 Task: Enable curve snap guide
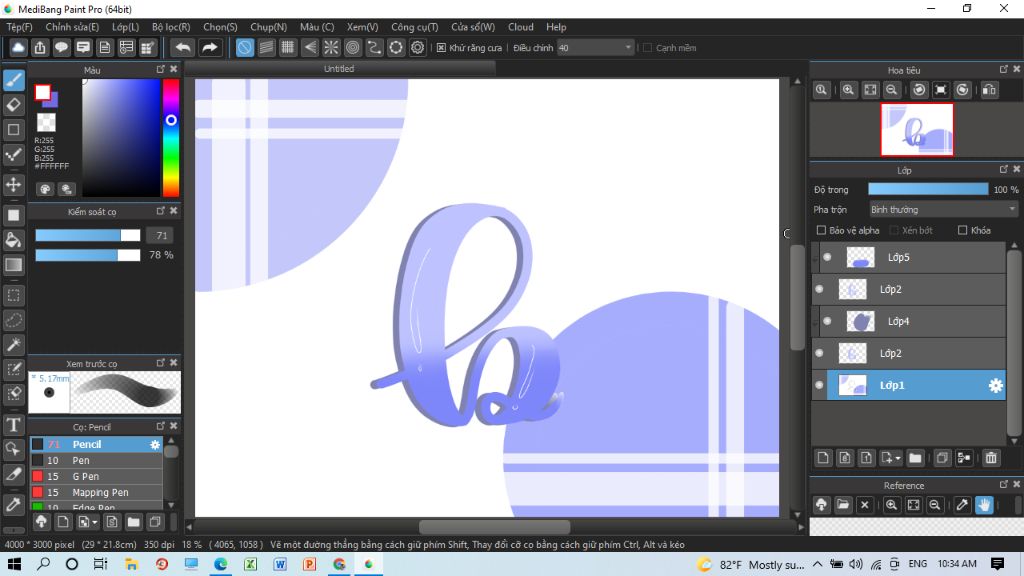tap(374, 48)
